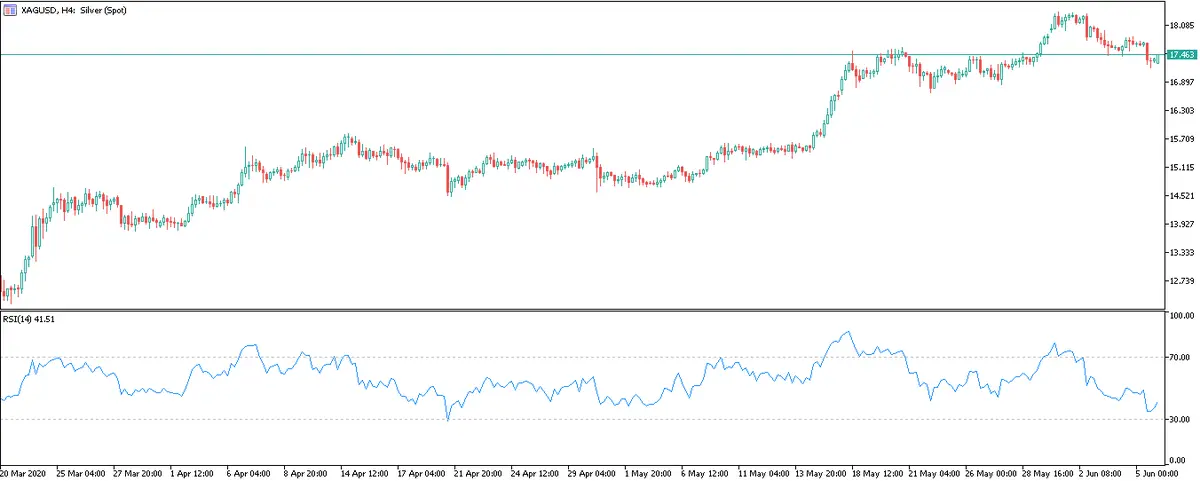Click the RSI 0.00 scale label
Screen dimensions: 1200x481
pyautogui.click(x=1182, y=460)
